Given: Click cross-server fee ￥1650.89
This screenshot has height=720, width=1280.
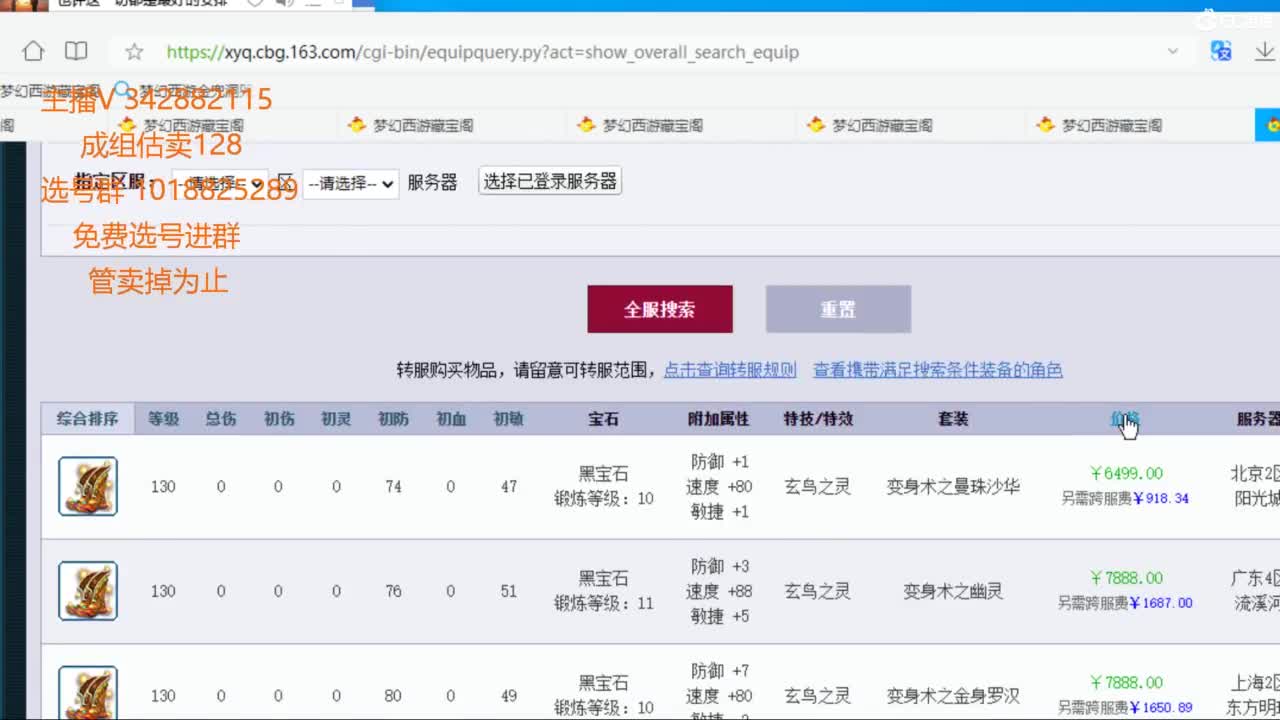Looking at the screenshot, I should coord(1161,707).
